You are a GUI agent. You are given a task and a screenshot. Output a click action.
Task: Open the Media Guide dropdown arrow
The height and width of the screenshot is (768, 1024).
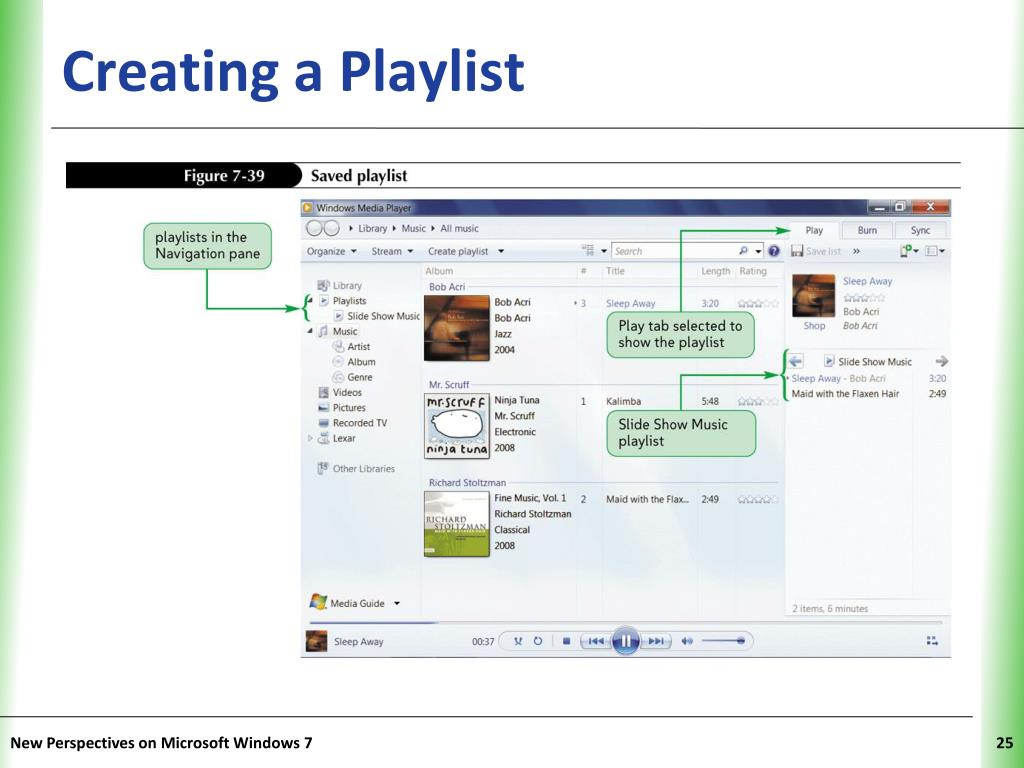click(396, 603)
